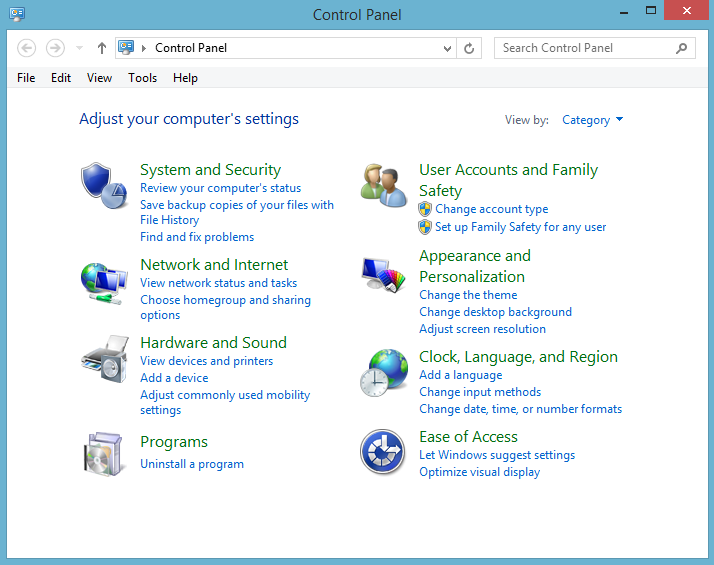Click the Search Control Panel field

(585, 48)
